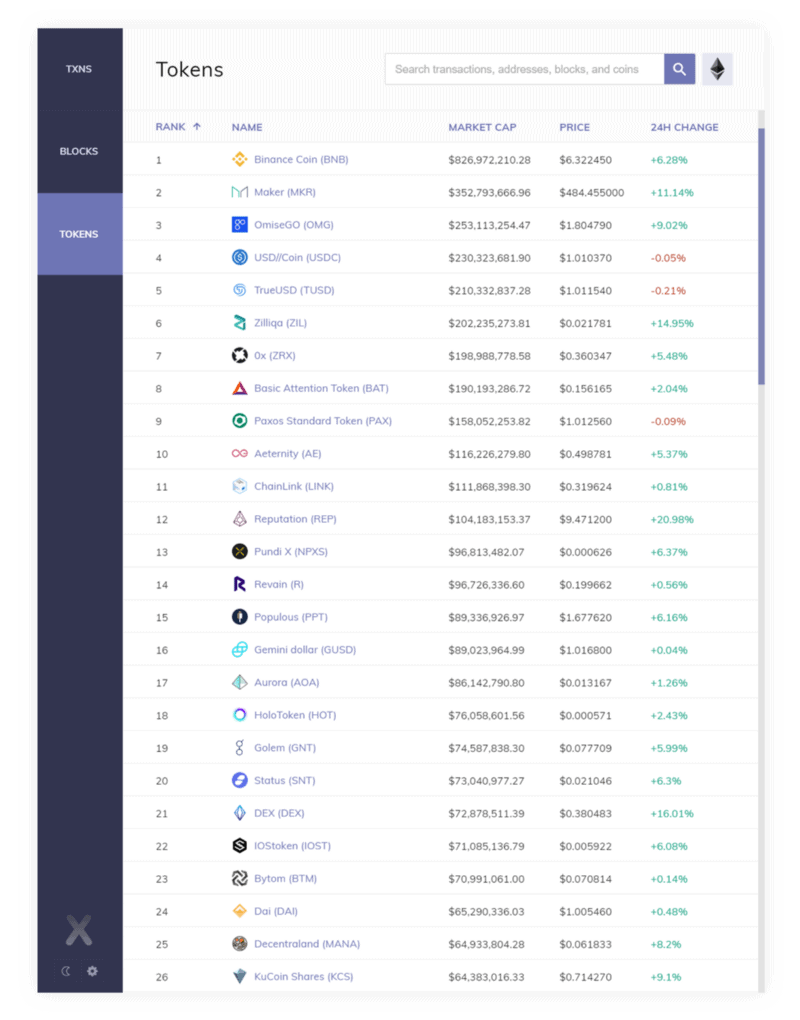Select the +20.98% change value

[x=672, y=520]
